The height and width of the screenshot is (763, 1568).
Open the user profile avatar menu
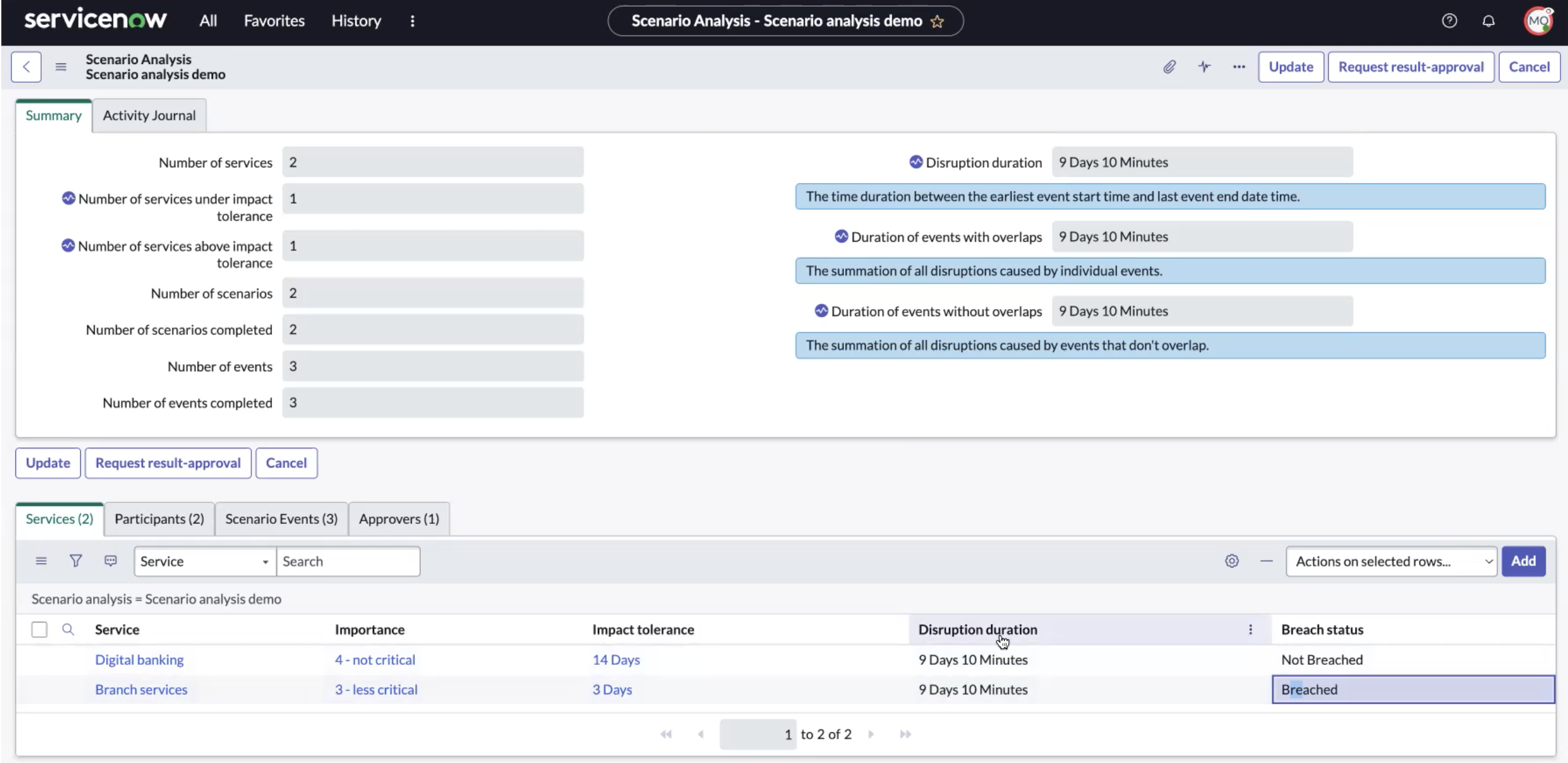(1538, 21)
